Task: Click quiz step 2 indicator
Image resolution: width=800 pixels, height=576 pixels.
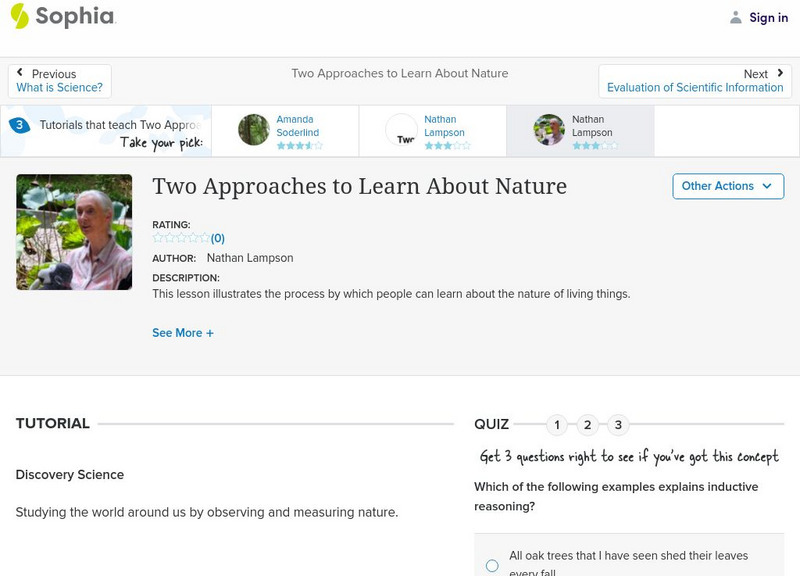Action: (x=588, y=424)
